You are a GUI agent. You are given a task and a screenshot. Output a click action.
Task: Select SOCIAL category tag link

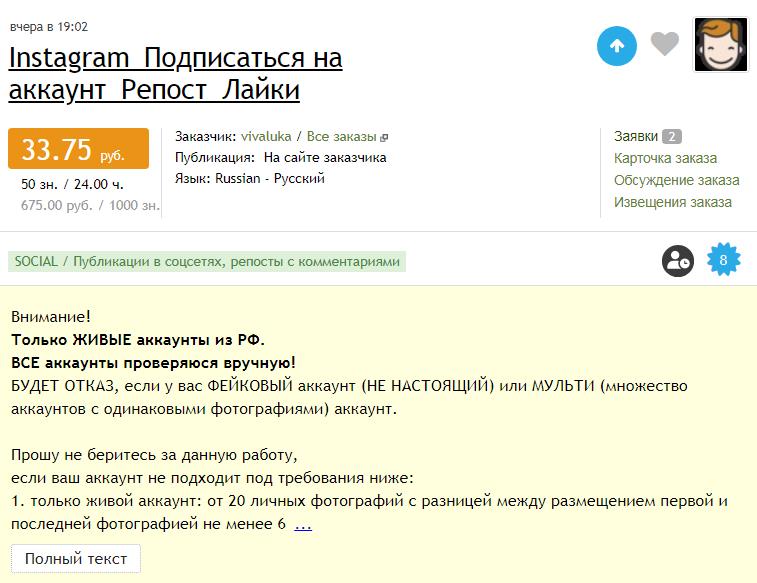pos(207,262)
